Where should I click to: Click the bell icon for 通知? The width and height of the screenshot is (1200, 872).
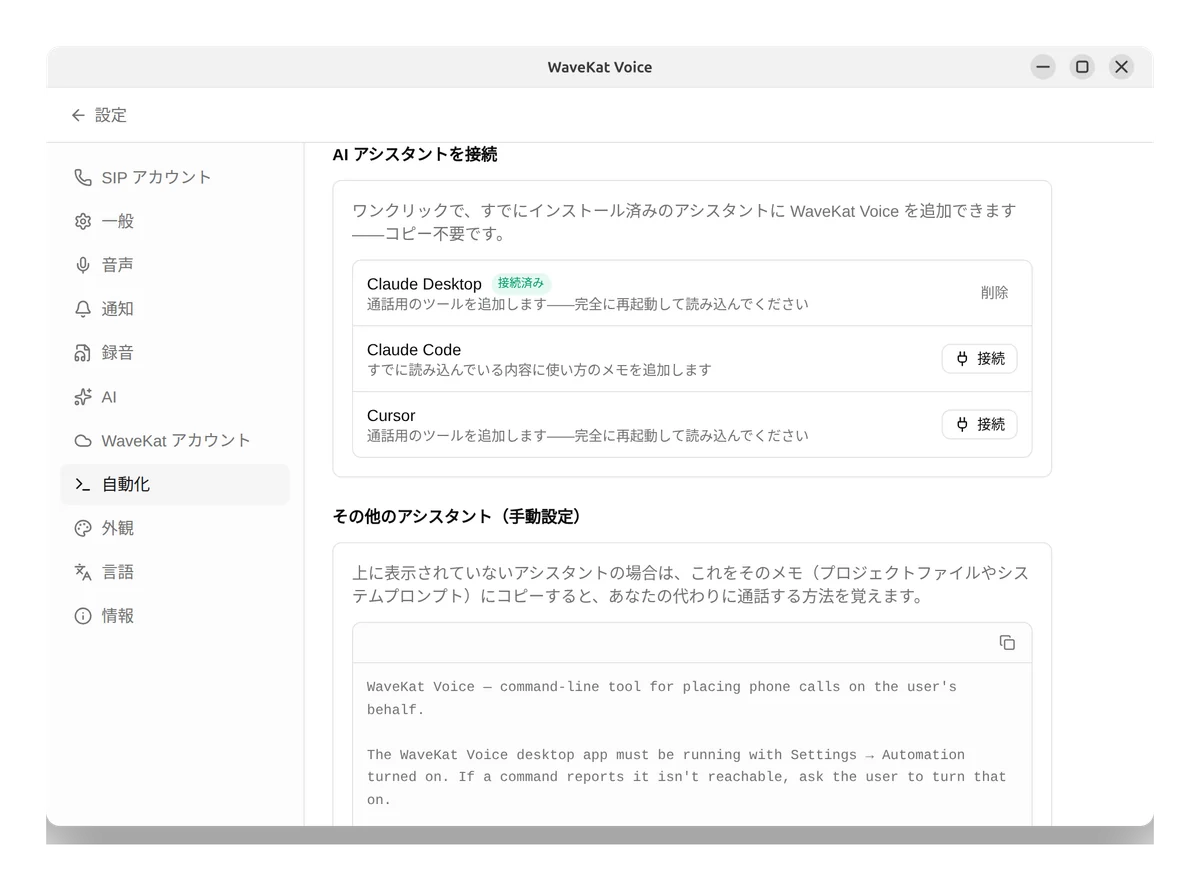pyautogui.click(x=83, y=309)
